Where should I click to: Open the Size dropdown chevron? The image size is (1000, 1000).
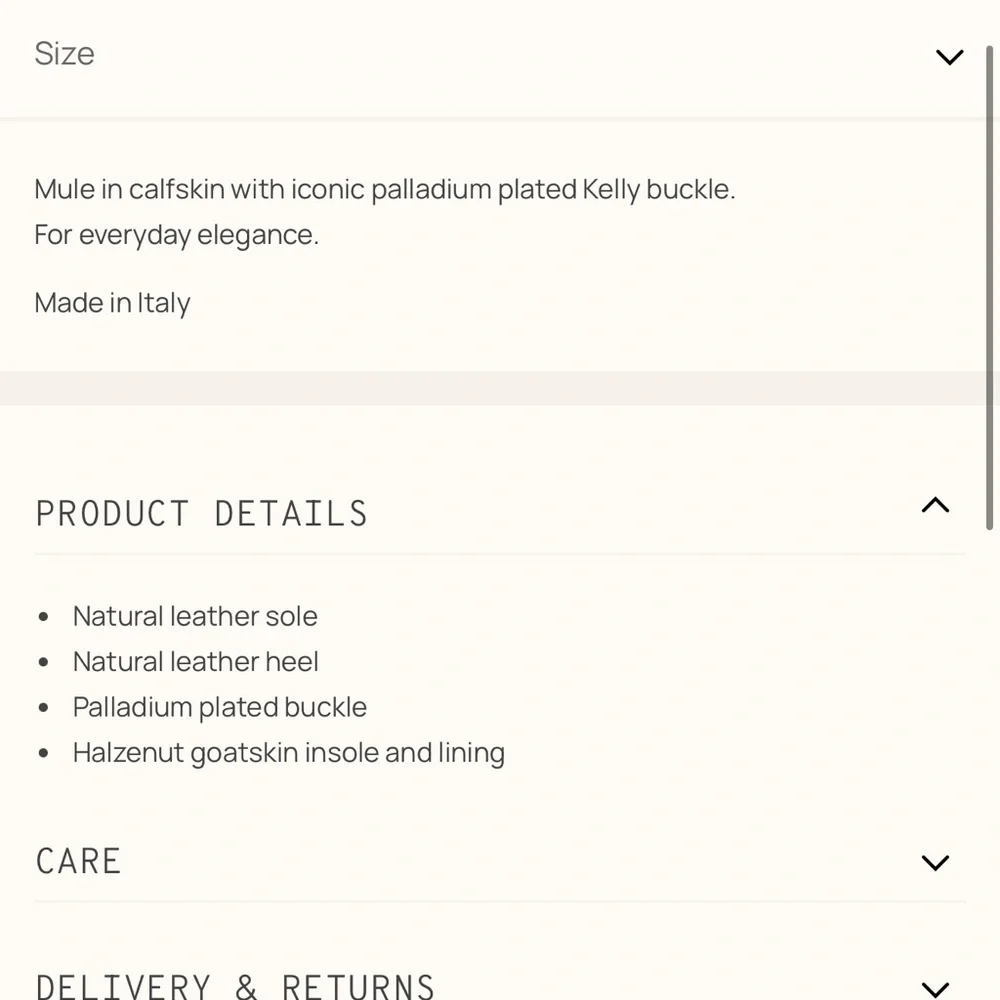[949, 56]
